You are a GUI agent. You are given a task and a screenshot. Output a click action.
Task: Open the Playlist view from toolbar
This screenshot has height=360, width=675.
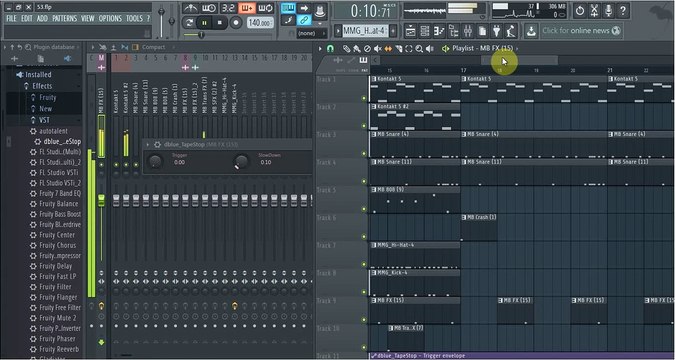(411, 31)
